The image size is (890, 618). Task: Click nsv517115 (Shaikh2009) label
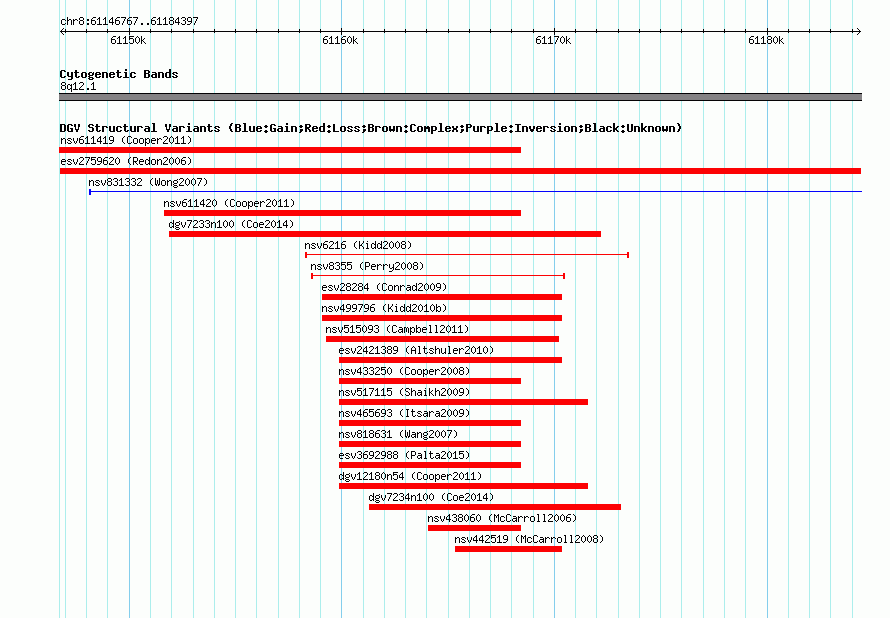click(x=404, y=392)
